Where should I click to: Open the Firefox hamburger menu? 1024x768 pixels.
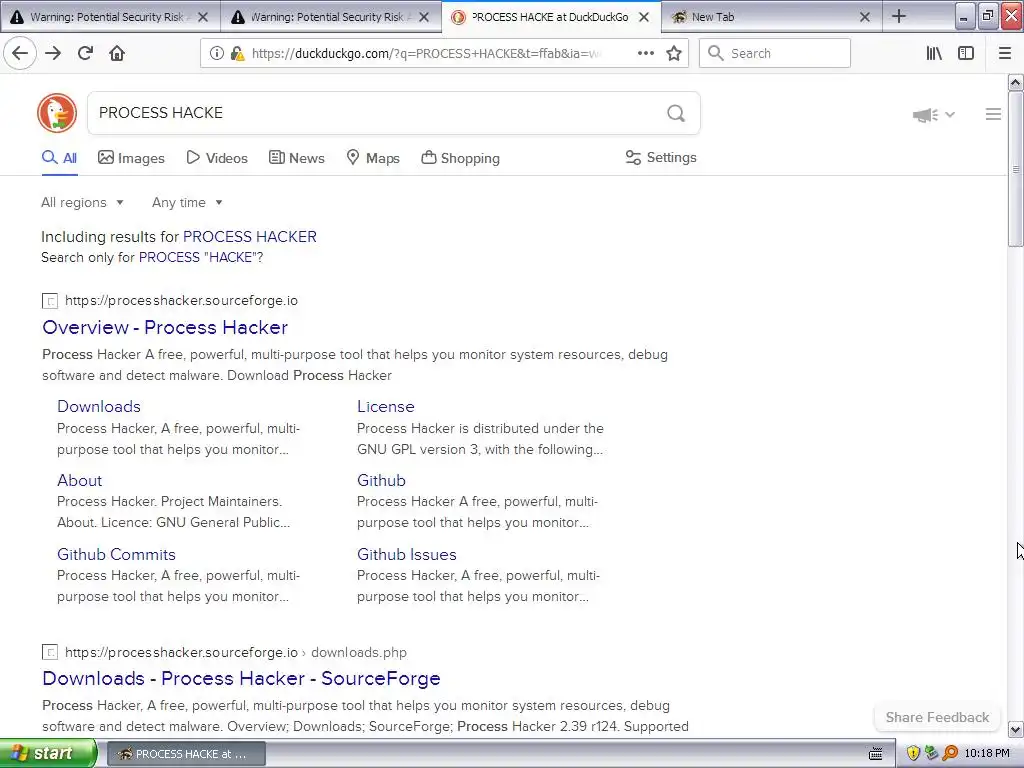(x=1005, y=54)
